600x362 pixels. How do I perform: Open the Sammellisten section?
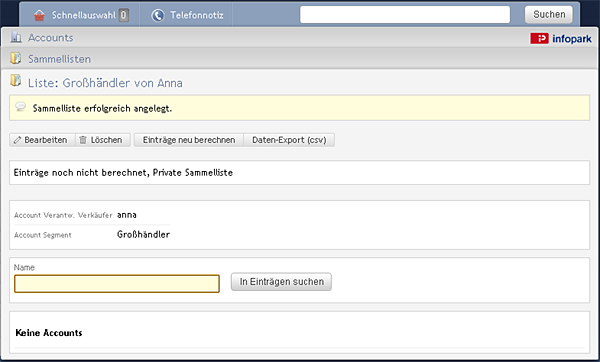point(60,59)
